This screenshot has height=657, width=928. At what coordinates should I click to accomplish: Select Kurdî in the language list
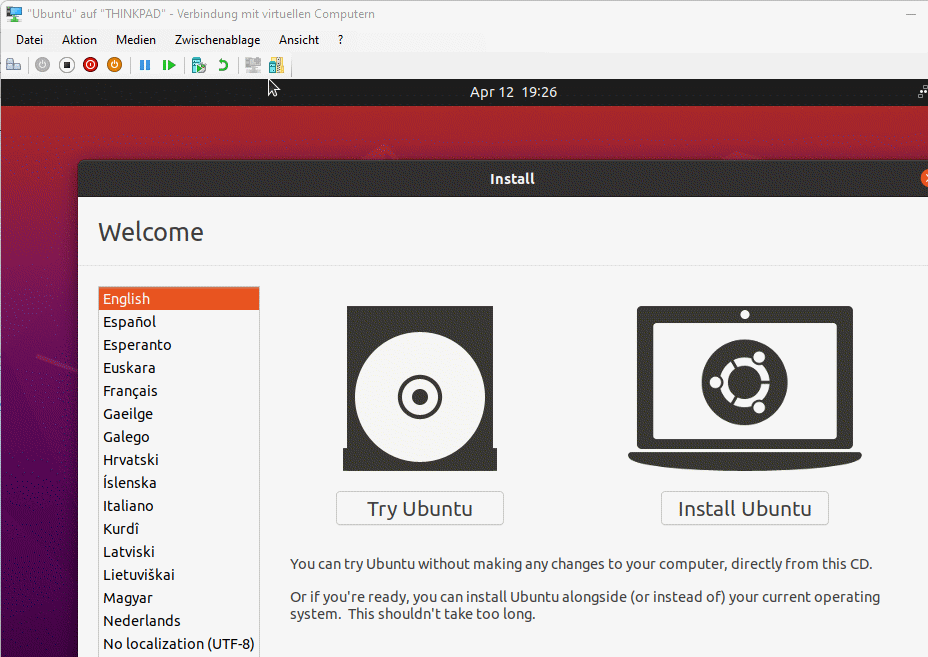pyautogui.click(x=179, y=529)
